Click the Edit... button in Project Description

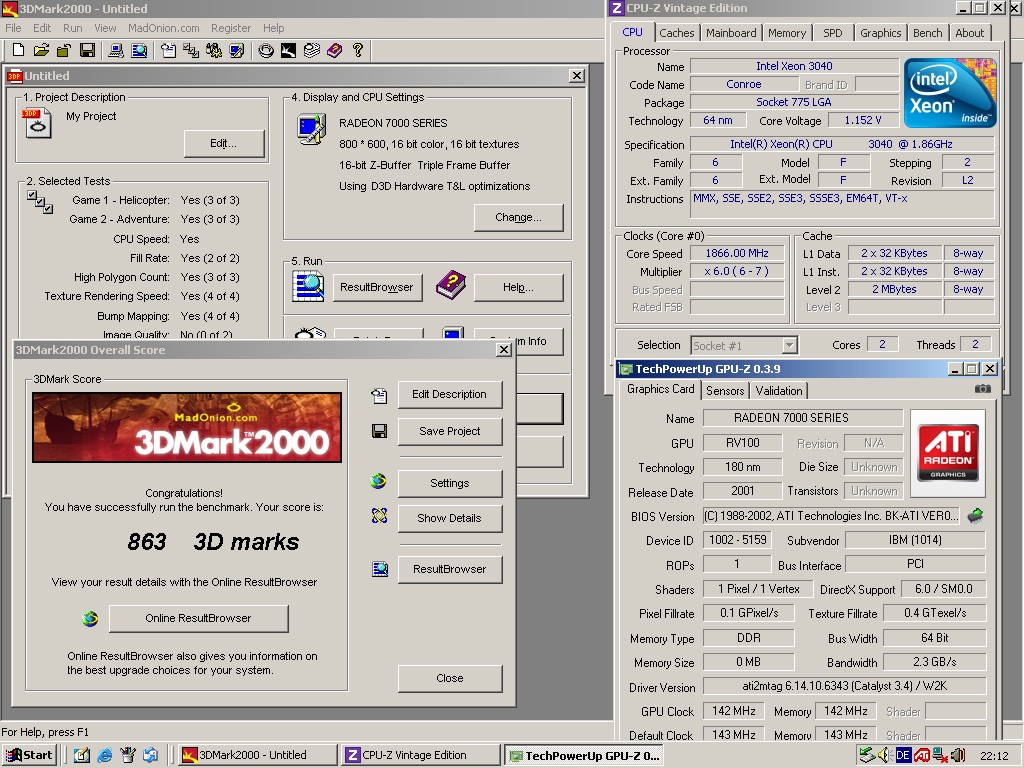pyautogui.click(x=223, y=143)
